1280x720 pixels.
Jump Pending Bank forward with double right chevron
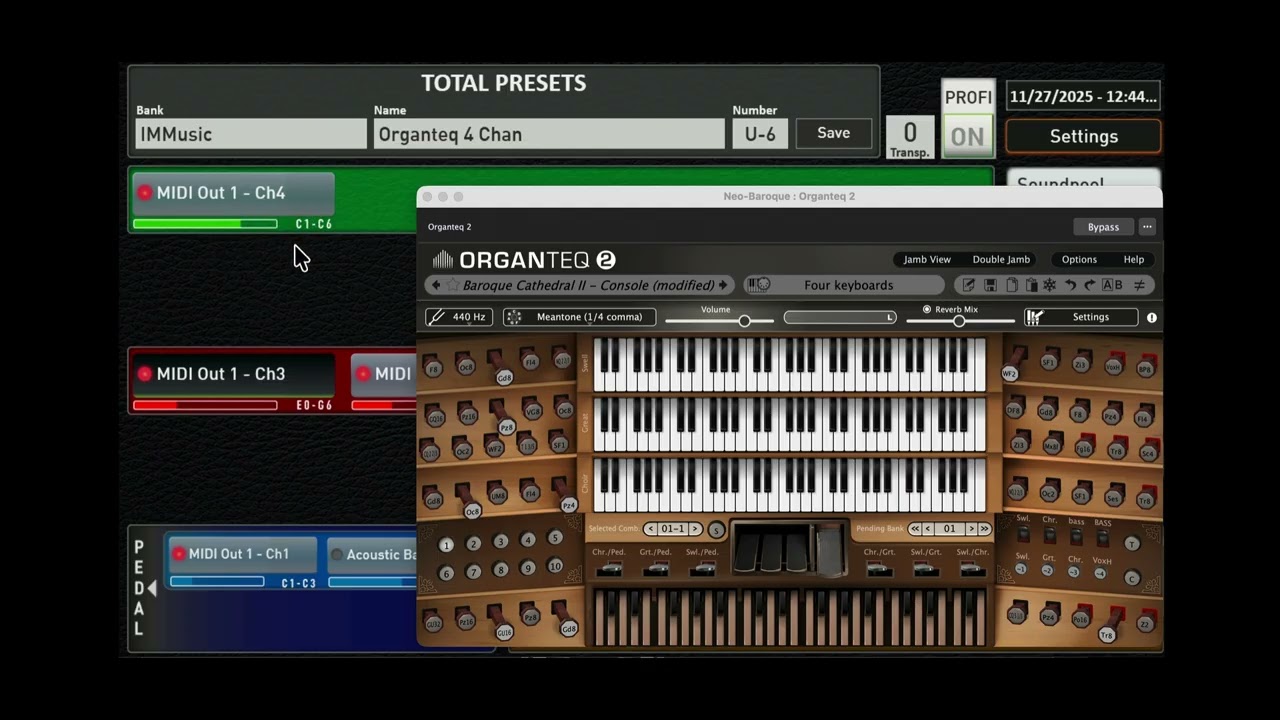985,529
